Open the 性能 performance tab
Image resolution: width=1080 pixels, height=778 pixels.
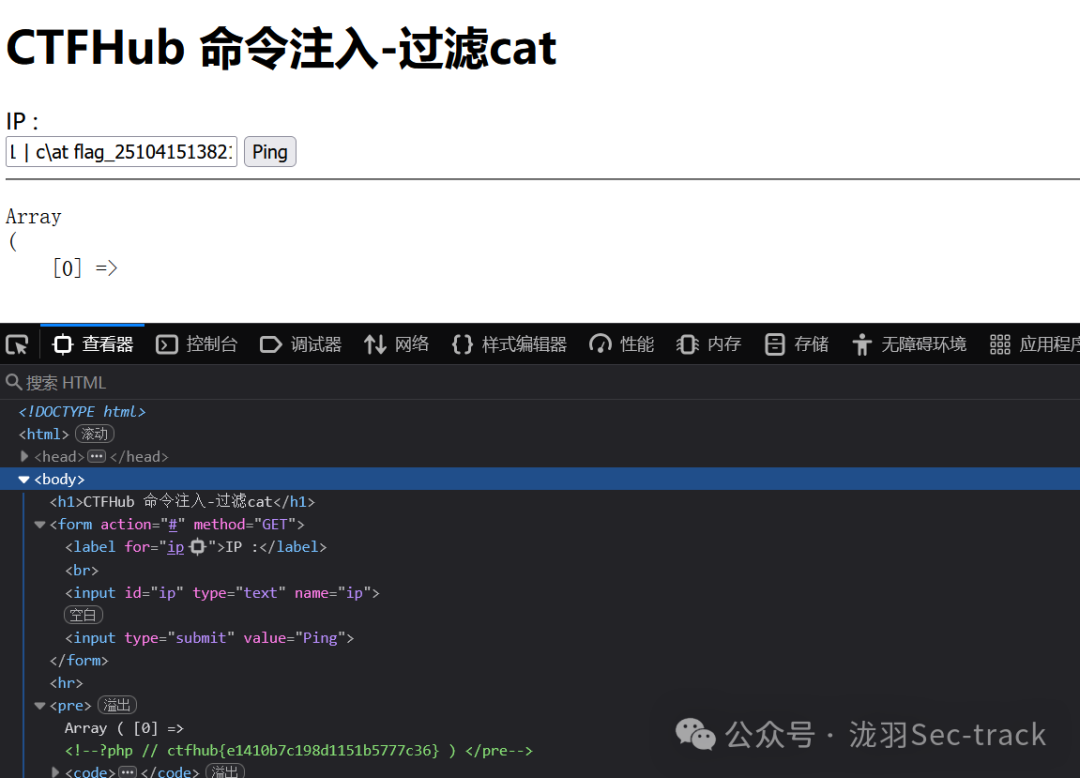(x=621, y=344)
